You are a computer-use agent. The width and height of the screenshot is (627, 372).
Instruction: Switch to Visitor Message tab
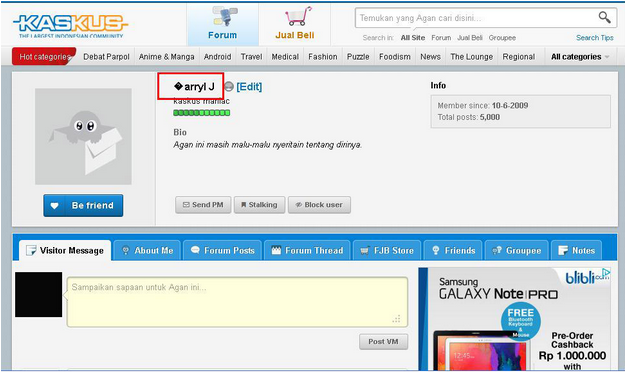pyautogui.click(x=65, y=251)
